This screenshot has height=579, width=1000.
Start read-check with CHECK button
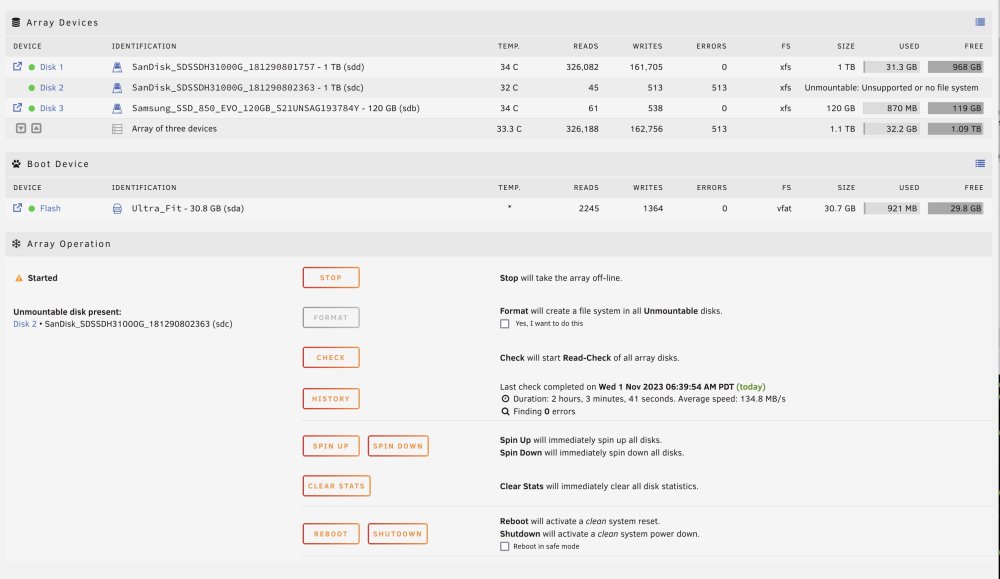[x=331, y=358]
